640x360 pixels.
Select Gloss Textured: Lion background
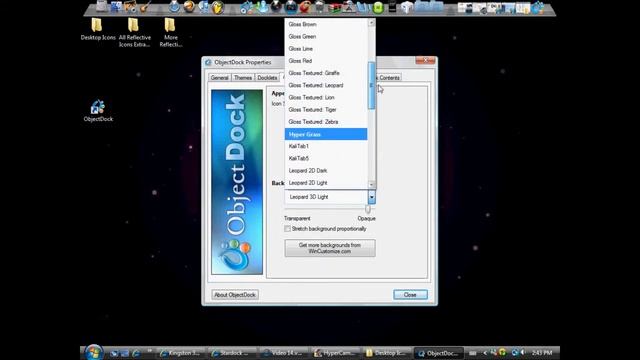point(326,98)
